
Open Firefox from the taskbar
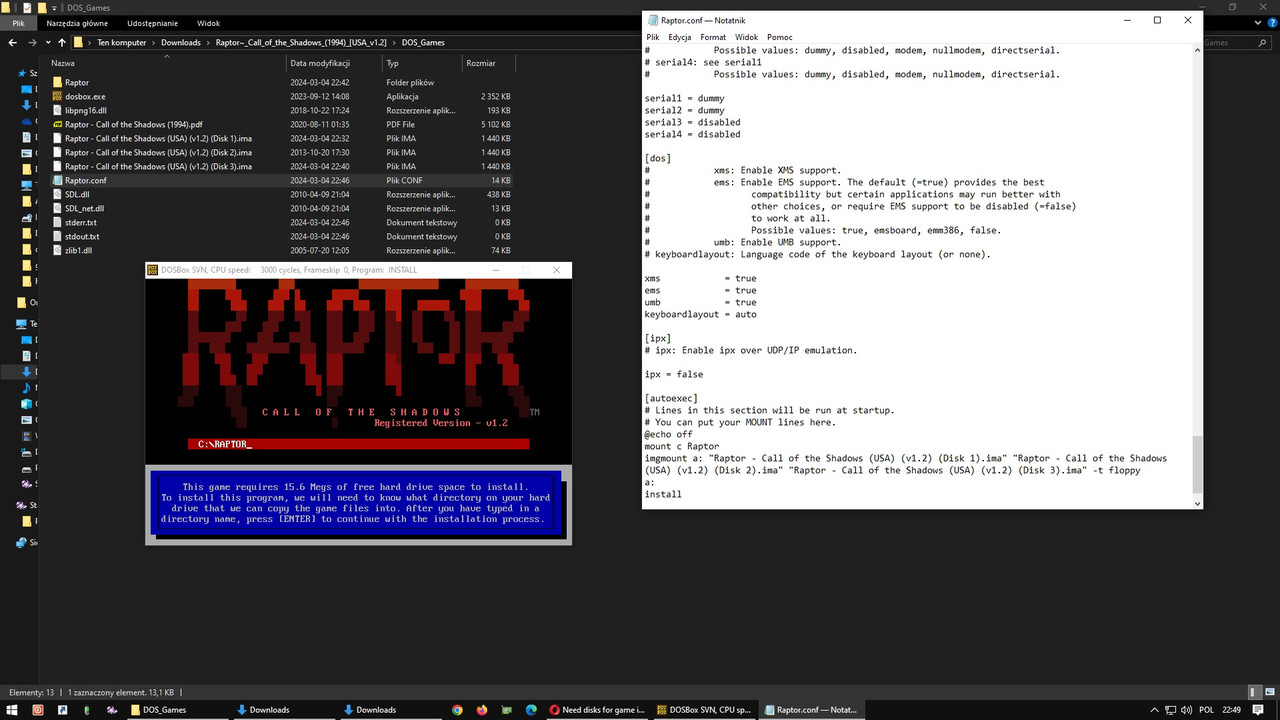[x=482, y=710]
